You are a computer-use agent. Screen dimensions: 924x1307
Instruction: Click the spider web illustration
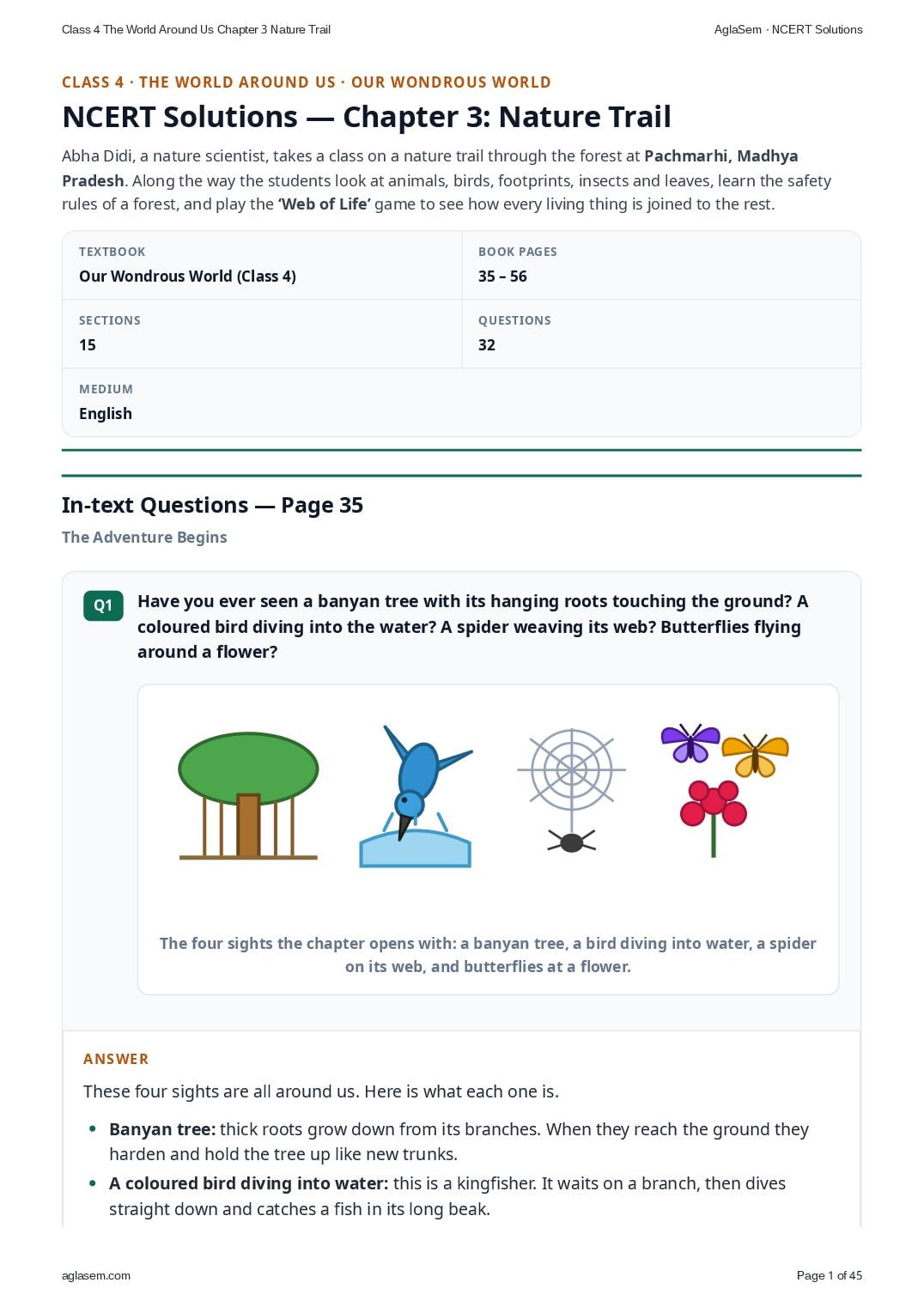pyautogui.click(x=571, y=770)
